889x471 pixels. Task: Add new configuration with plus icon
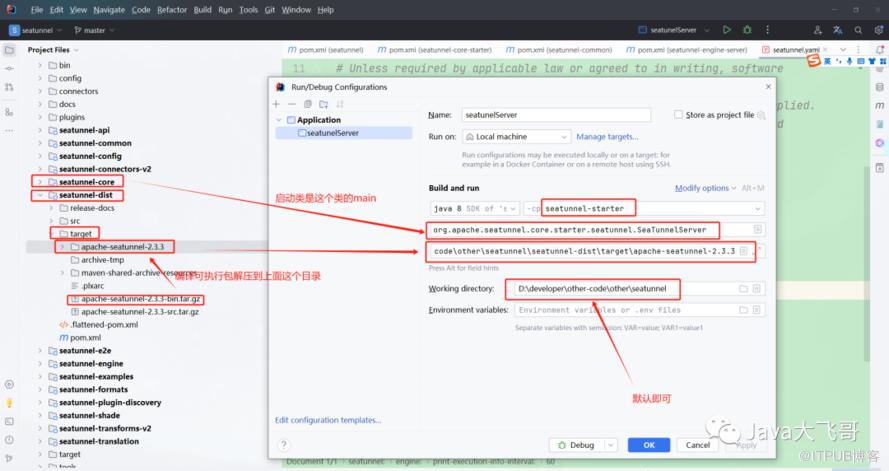point(276,104)
